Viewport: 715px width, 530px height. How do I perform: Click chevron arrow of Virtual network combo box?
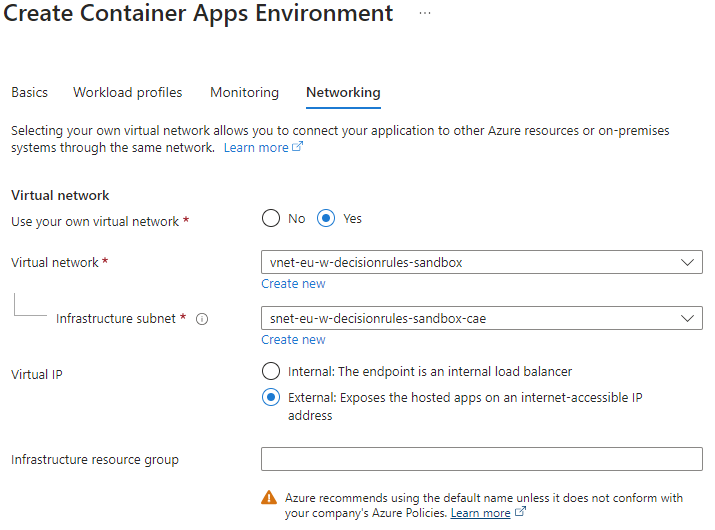point(687,262)
